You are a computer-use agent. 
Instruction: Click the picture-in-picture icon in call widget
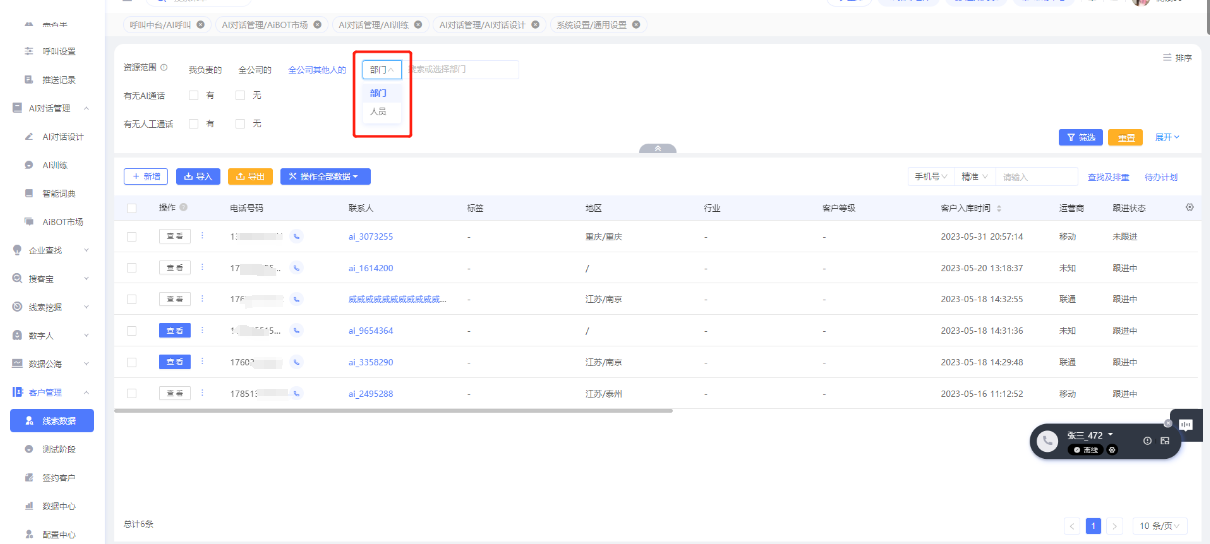click(1165, 441)
